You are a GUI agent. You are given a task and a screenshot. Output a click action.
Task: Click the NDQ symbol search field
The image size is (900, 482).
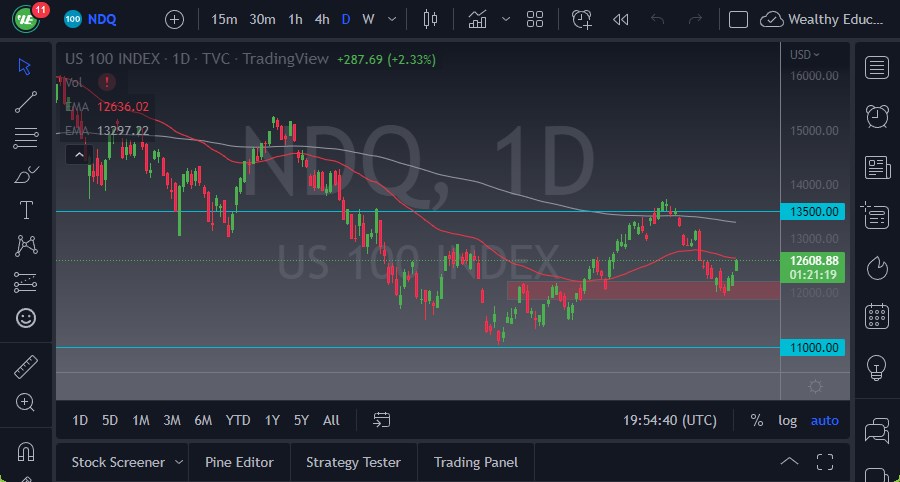pyautogui.click(x=104, y=19)
